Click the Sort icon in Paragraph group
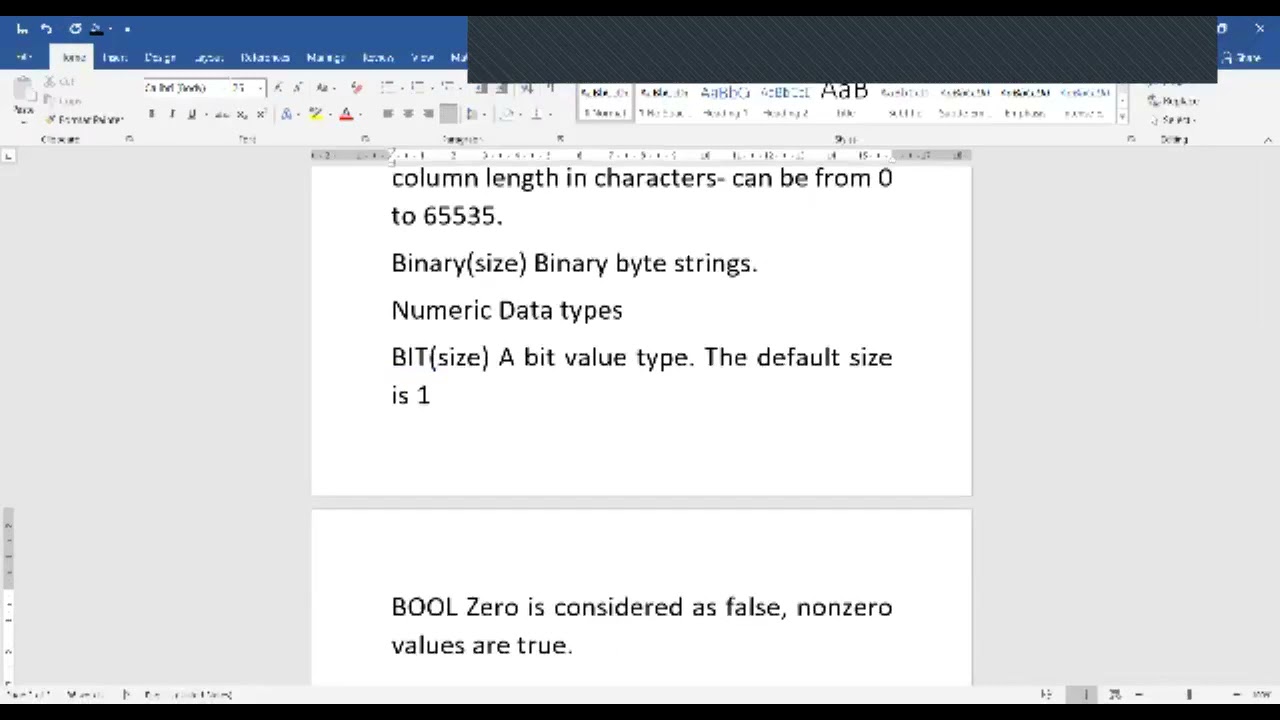The width and height of the screenshot is (1280, 720). point(527,88)
